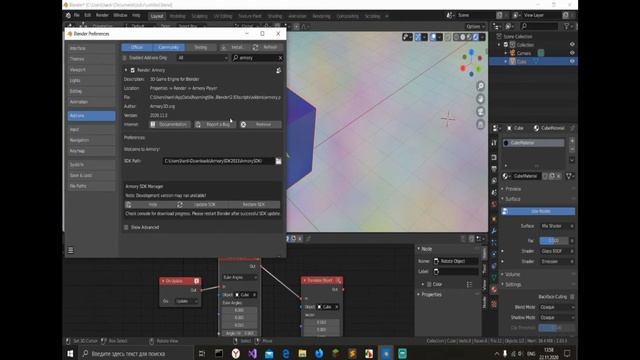Open the Render menu in Blender
This screenshot has height=360, width=640.
(102, 16)
